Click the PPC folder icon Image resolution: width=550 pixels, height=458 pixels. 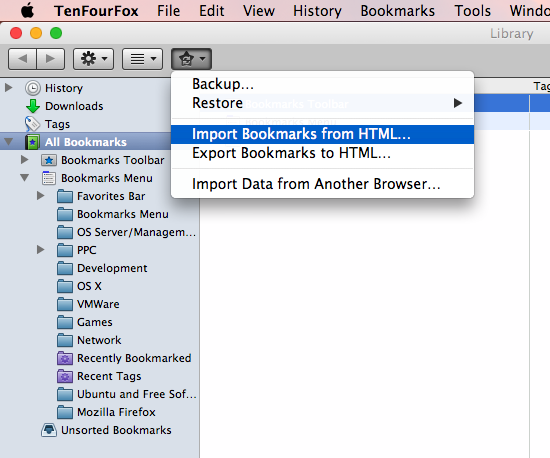65,250
